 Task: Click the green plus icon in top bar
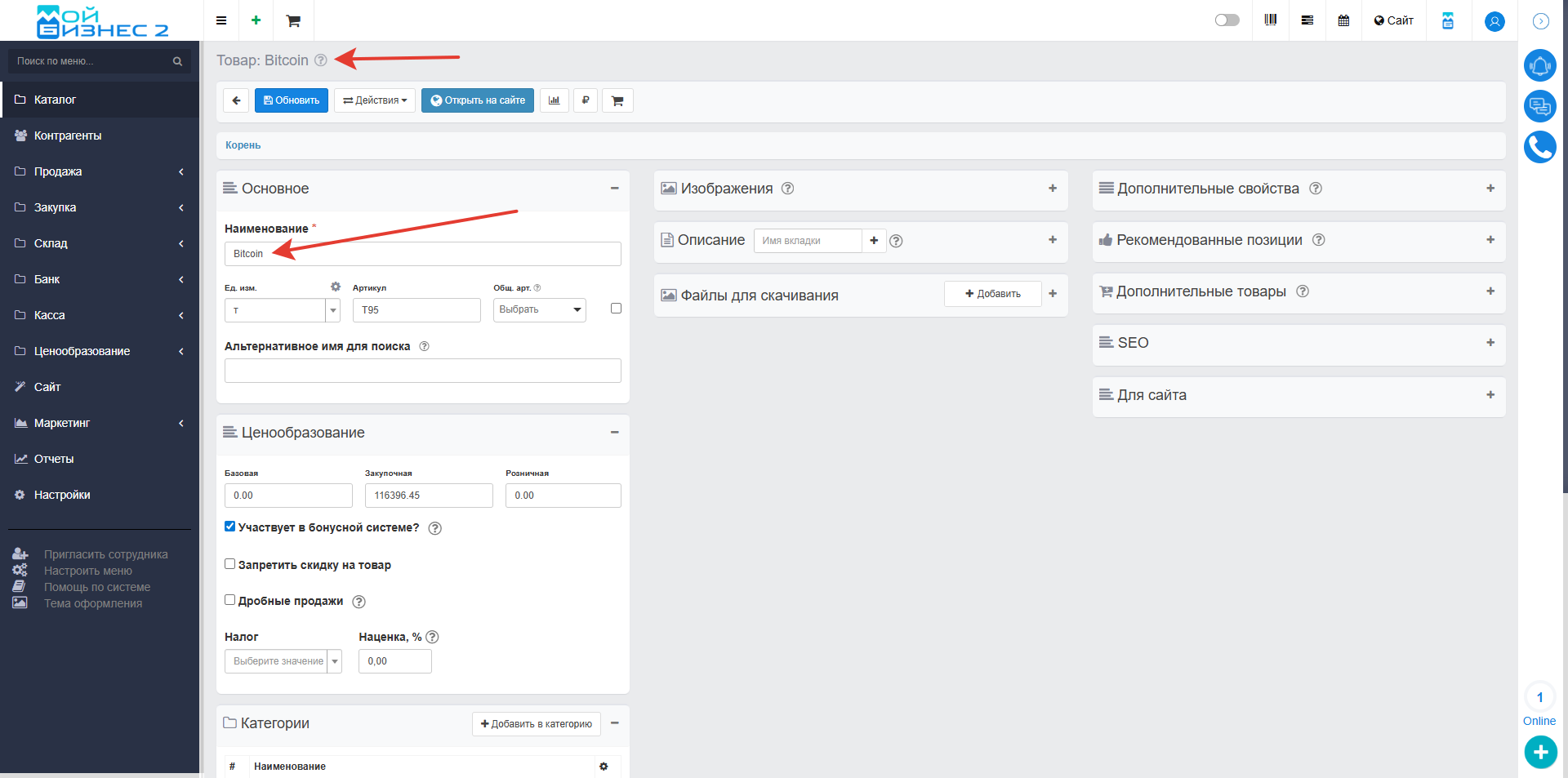[x=256, y=20]
